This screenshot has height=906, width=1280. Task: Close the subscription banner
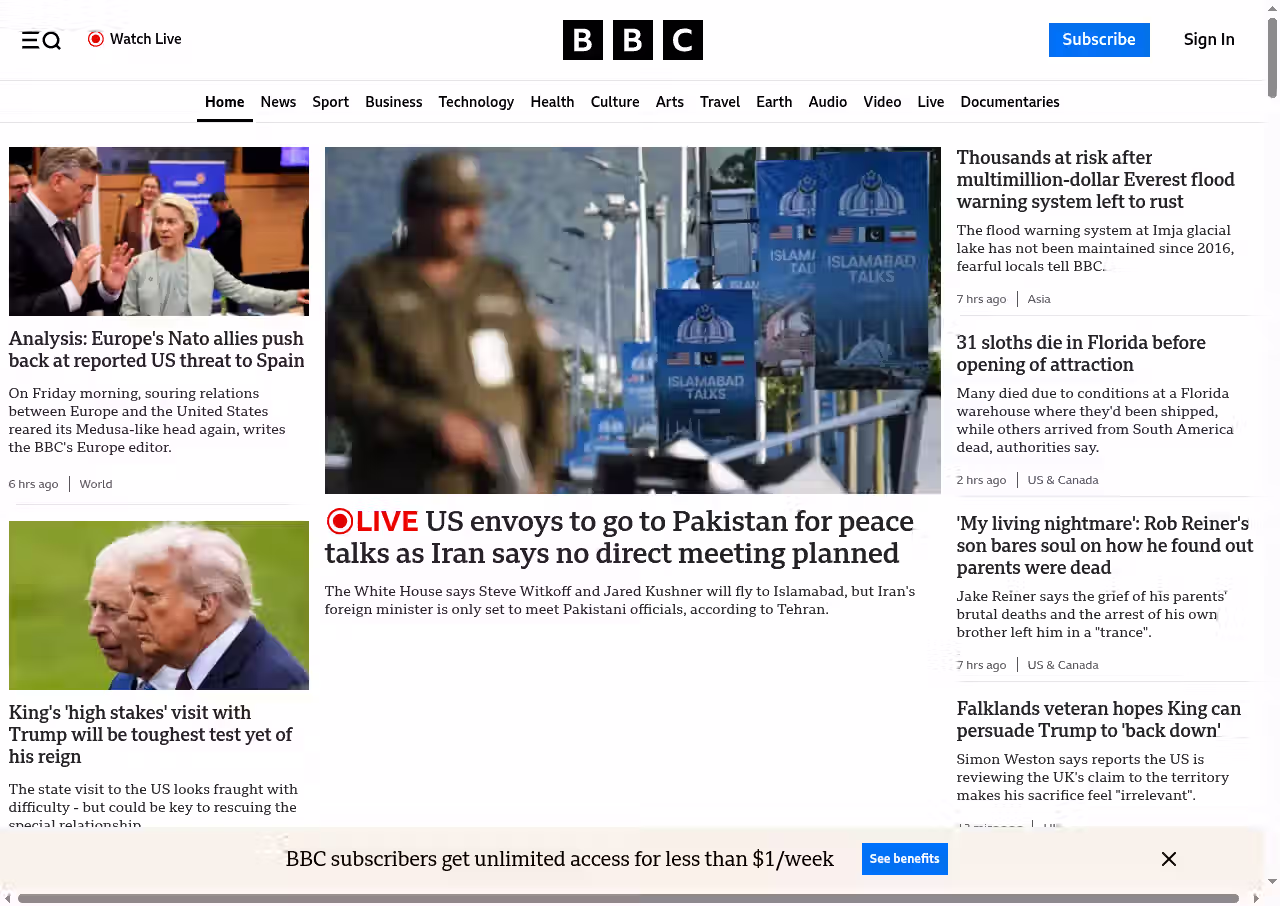pyautogui.click(x=1168, y=859)
